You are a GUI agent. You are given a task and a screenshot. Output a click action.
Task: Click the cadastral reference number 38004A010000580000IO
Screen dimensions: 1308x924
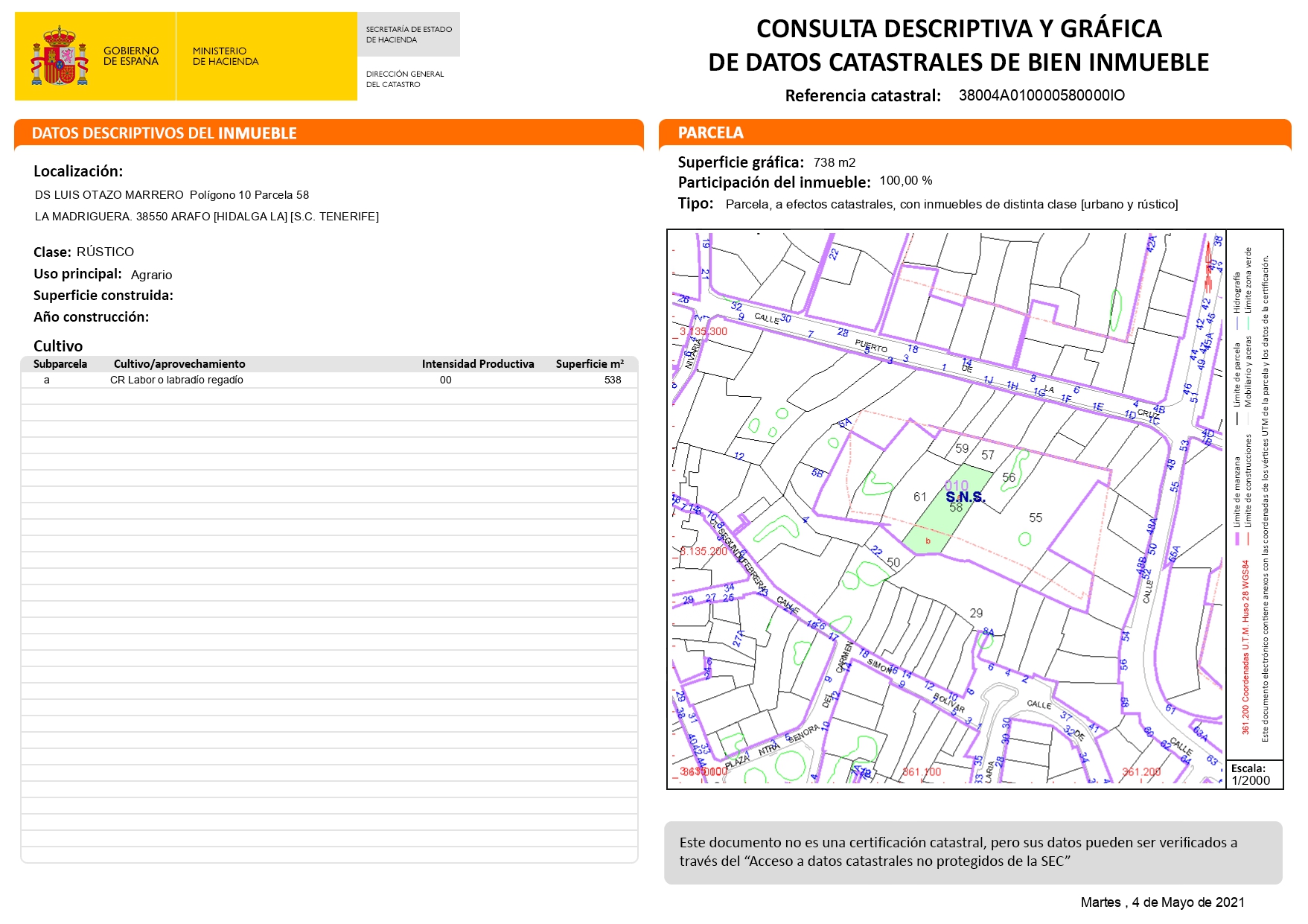click(1041, 95)
